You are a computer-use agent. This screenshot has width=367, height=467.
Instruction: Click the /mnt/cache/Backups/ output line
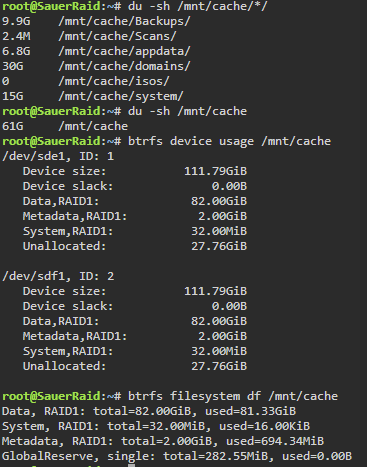pos(96,21)
